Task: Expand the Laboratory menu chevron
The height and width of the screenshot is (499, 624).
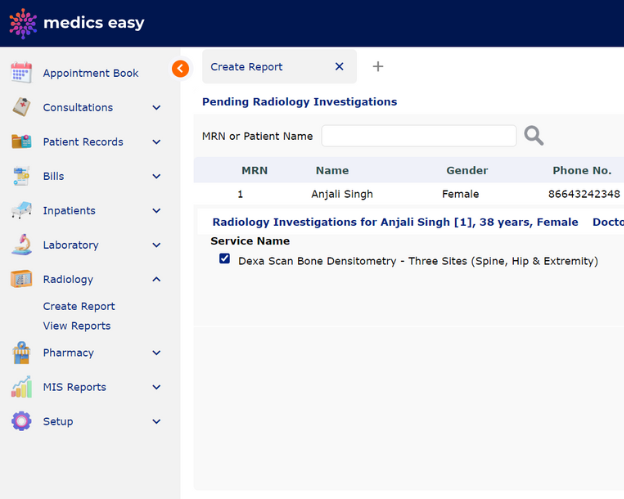Action: tap(156, 245)
